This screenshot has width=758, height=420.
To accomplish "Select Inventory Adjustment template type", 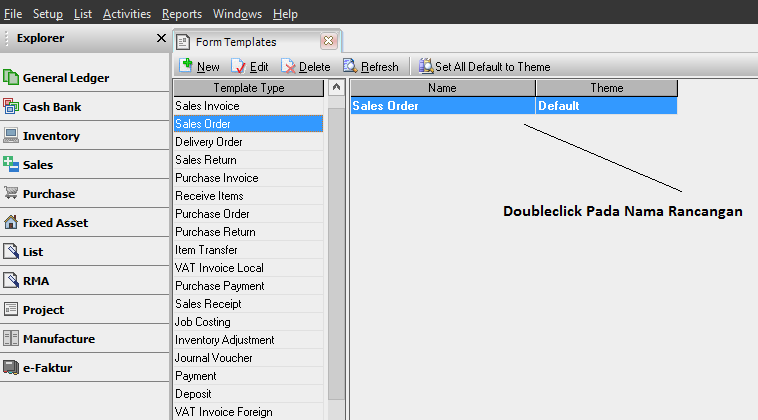I will (x=248, y=340).
